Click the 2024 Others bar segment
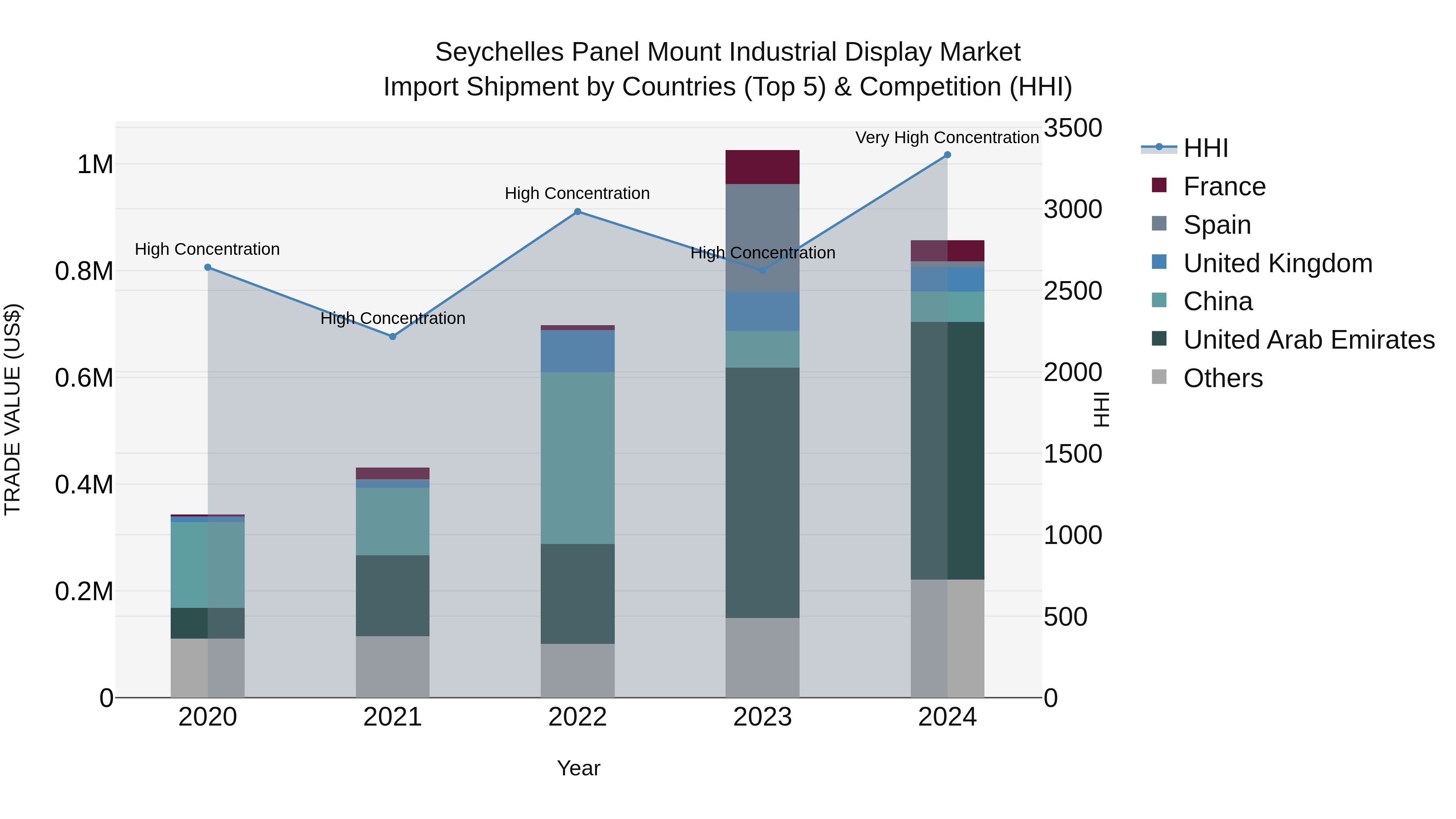 click(x=947, y=639)
